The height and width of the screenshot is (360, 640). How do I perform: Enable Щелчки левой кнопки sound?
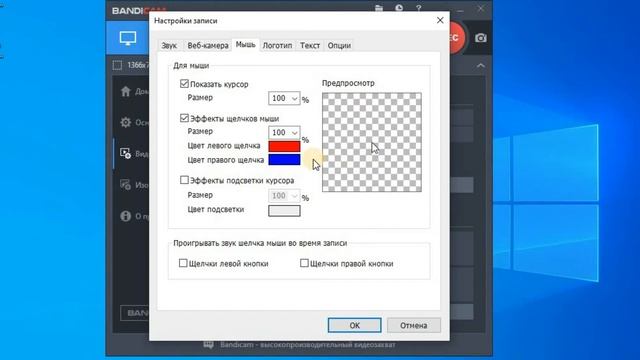point(183,263)
